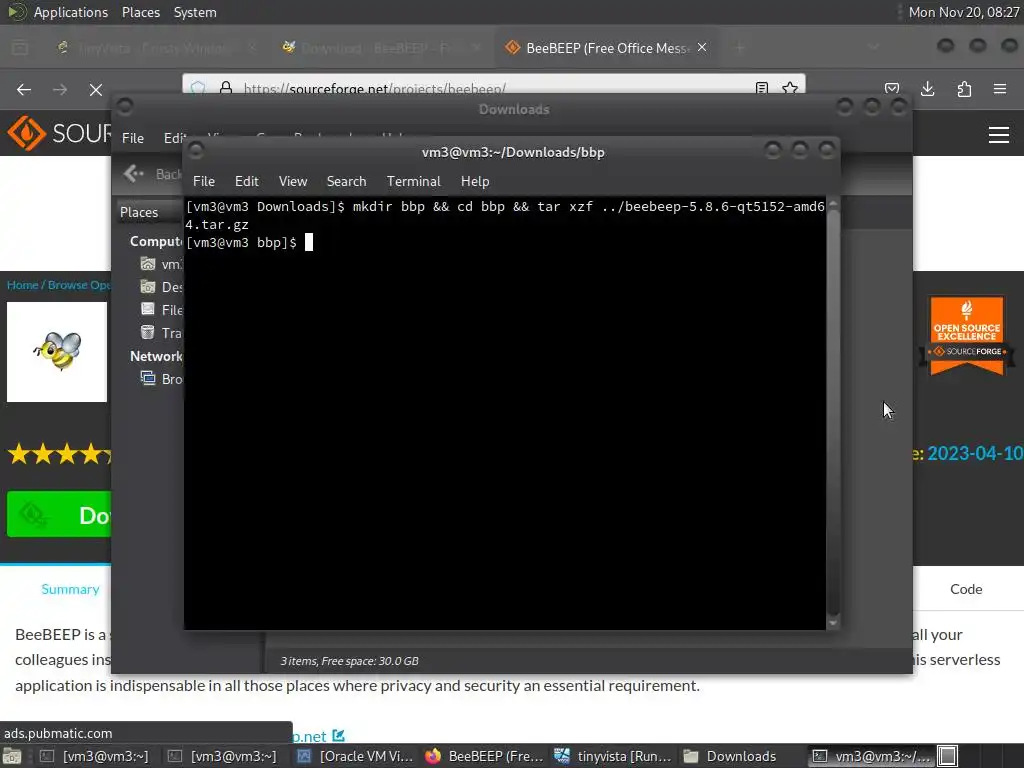Image resolution: width=1024 pixels, height=768 pixels.
Task: Click the SourceForge logo
Action: (x=59, y=133)
